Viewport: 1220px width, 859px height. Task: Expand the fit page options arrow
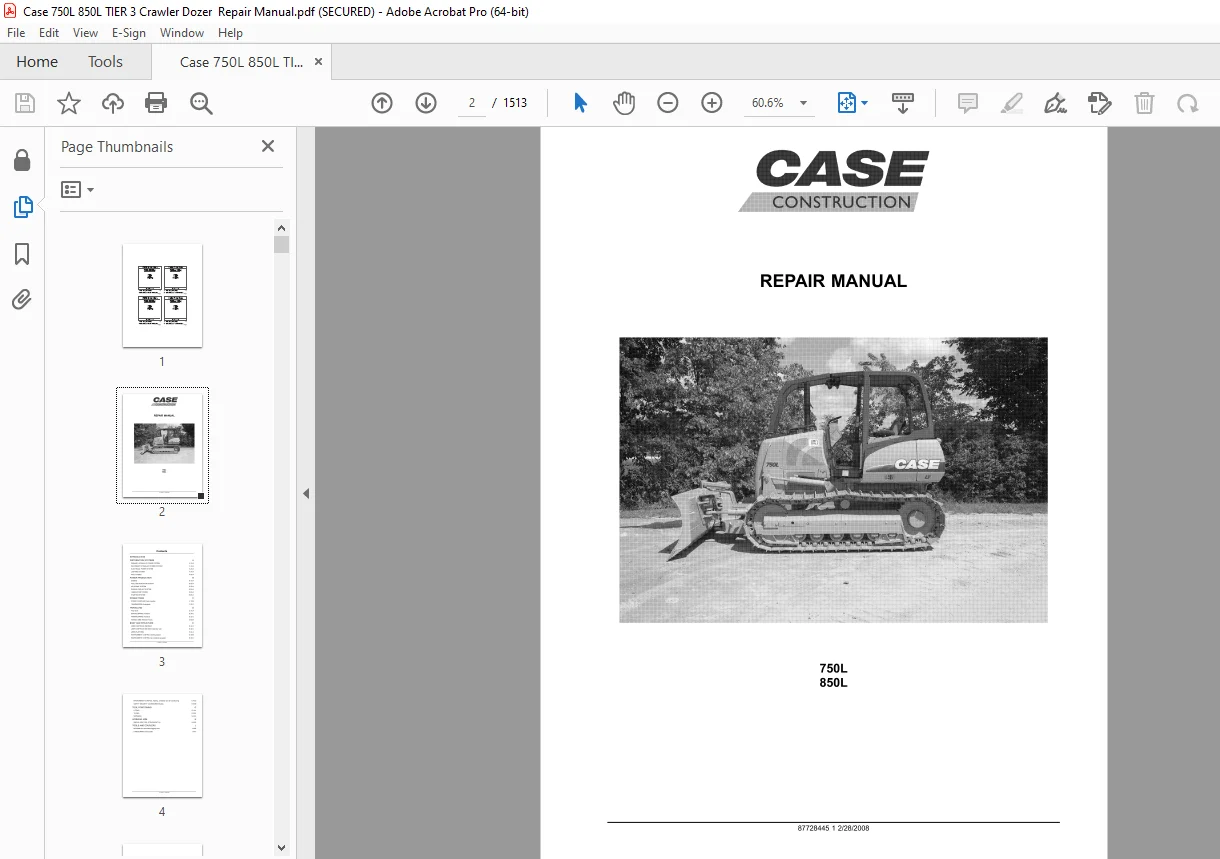[865, 103]
